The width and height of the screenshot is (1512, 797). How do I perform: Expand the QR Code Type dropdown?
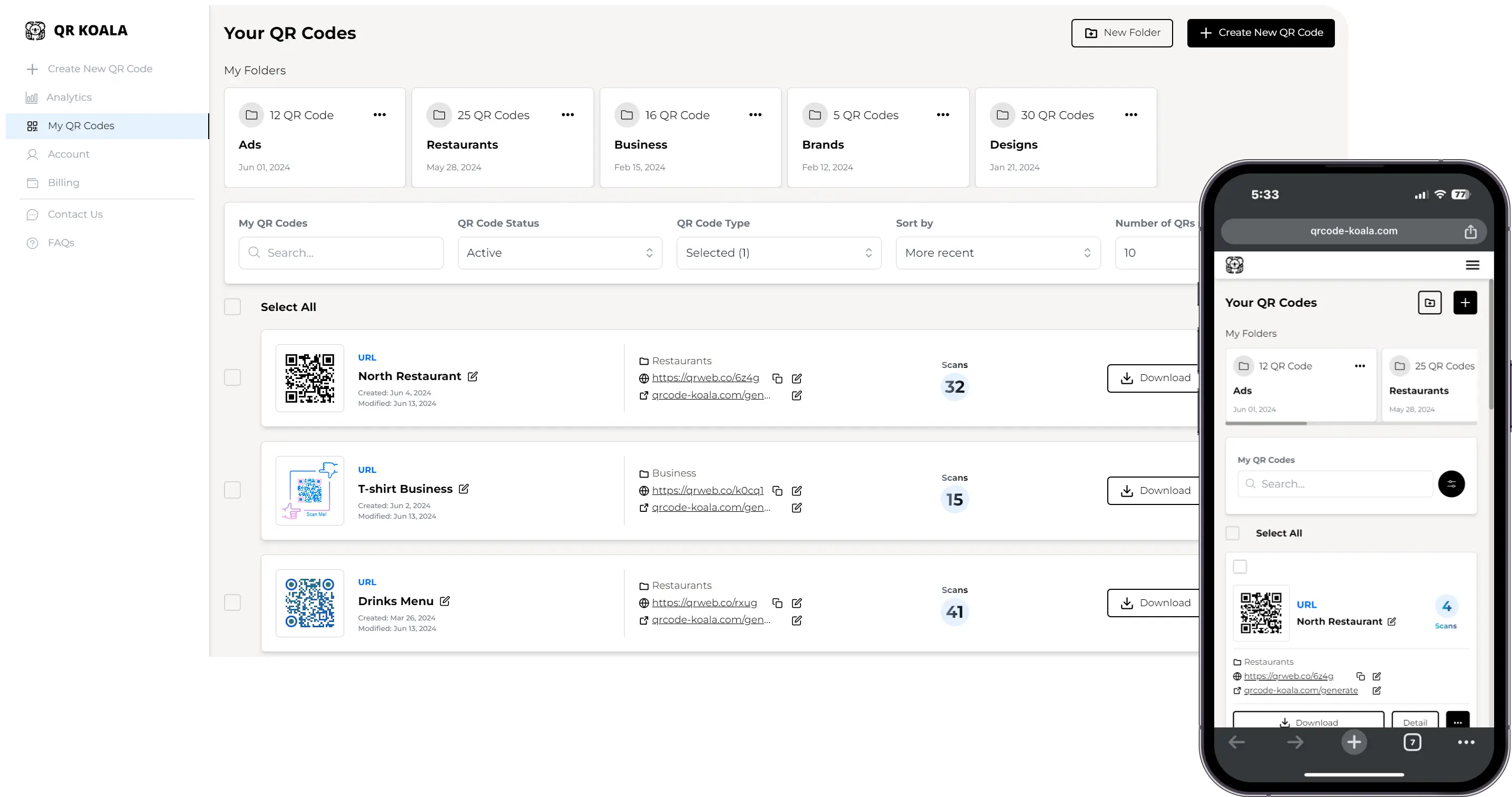(x=778, y=253)
